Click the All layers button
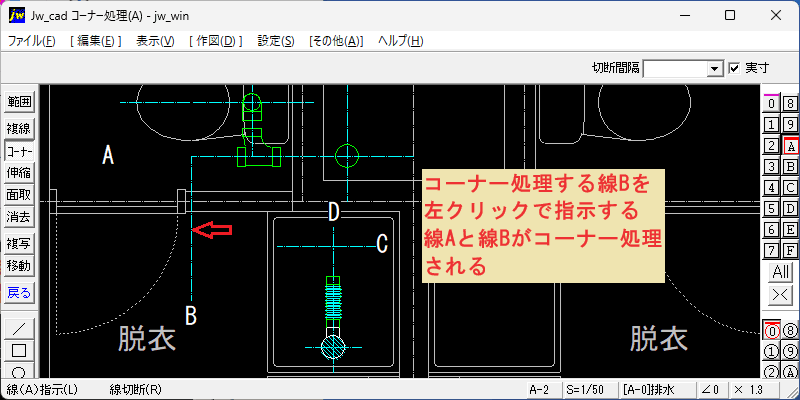This screenshot has width=800, height=400. pyautogui.click(x=781, y=272)
